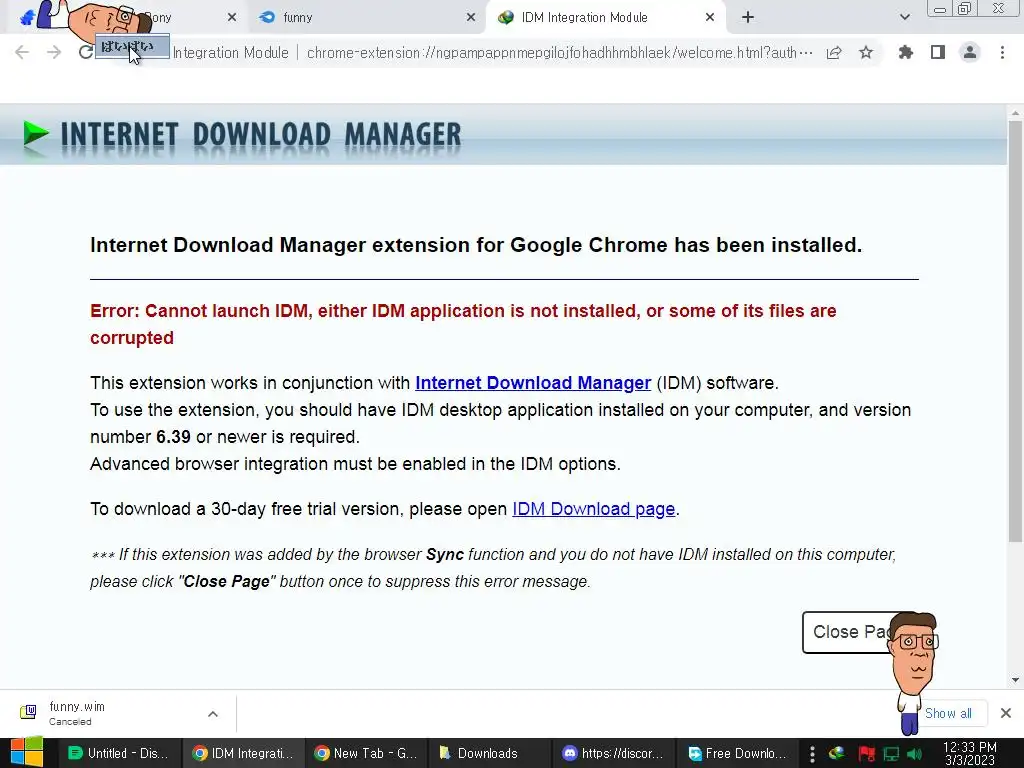The image size is (1024, 768).
Task: Click the Close Page button
Action: tap(850, 632)
